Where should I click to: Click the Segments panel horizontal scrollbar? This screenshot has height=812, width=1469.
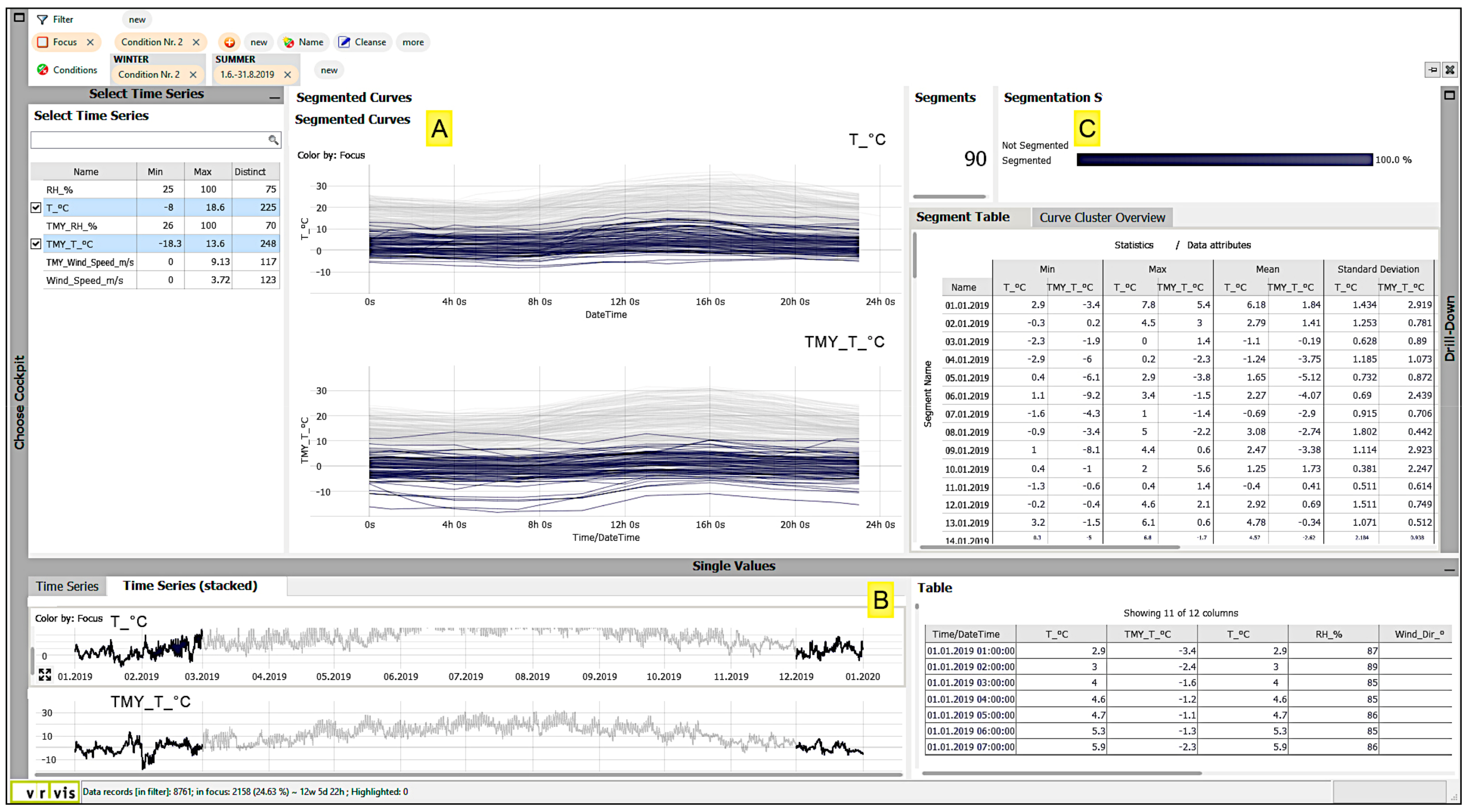949,196
